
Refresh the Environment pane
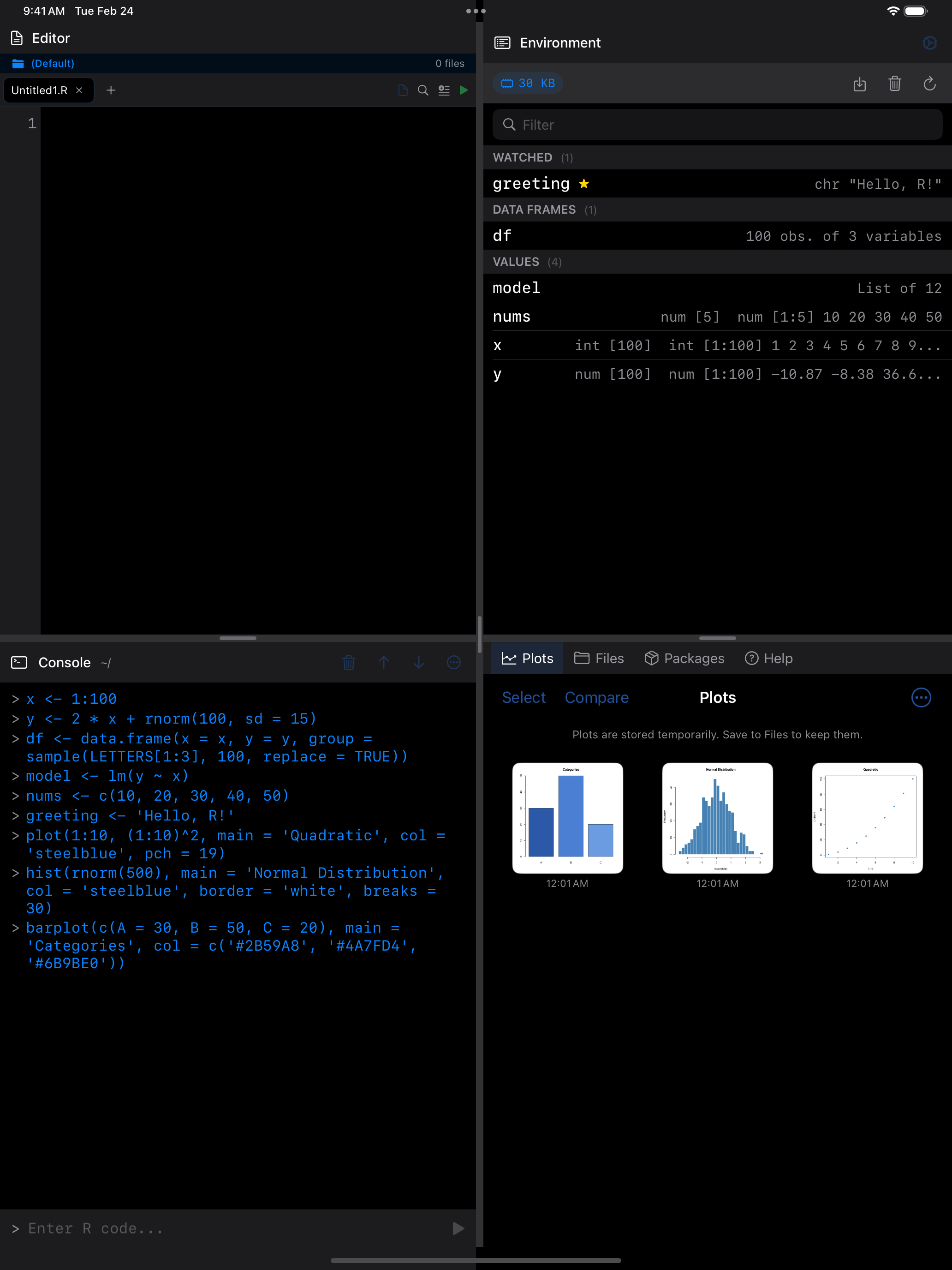tap(929, 84)
